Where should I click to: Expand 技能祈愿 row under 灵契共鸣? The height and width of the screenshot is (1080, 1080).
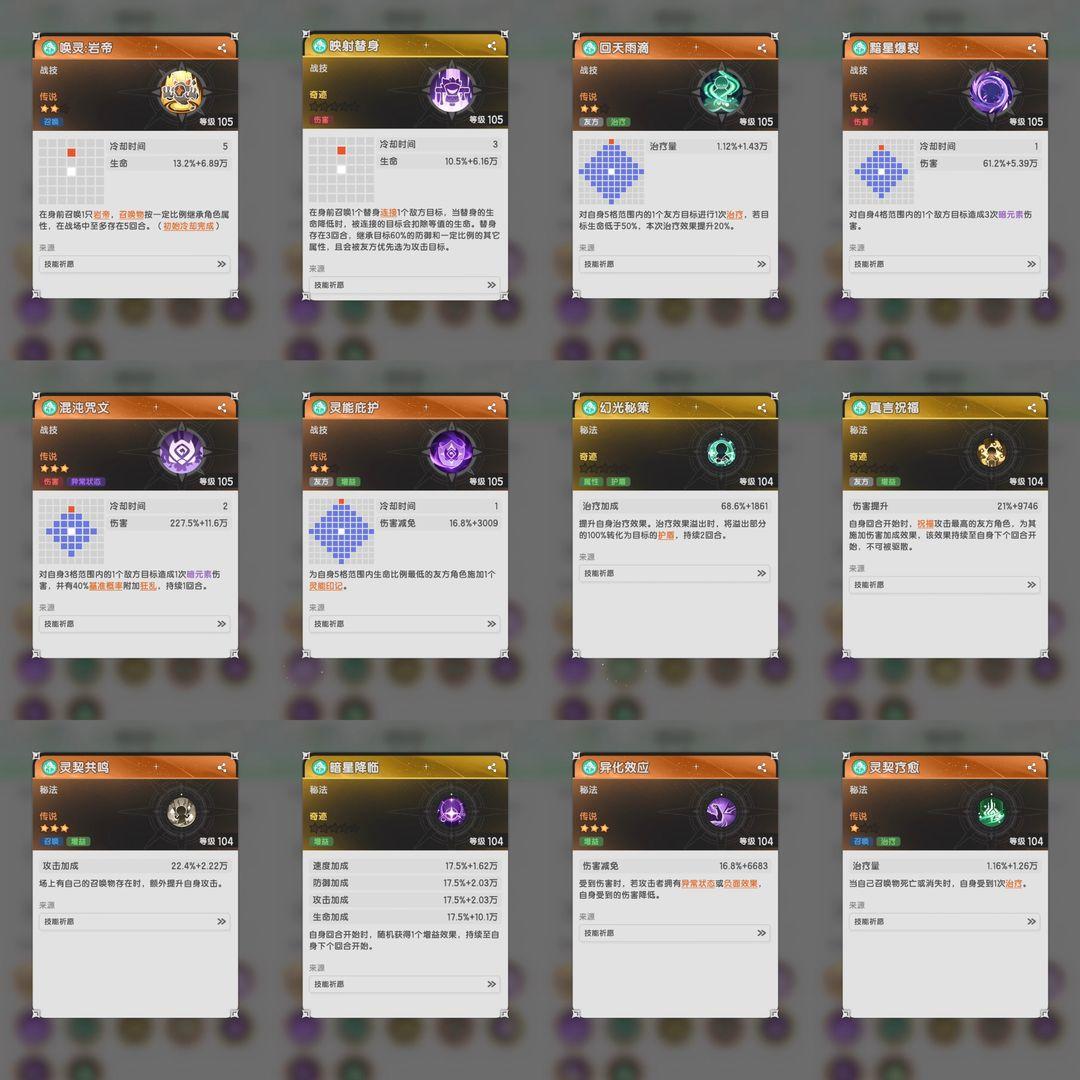tap(135, 921)
